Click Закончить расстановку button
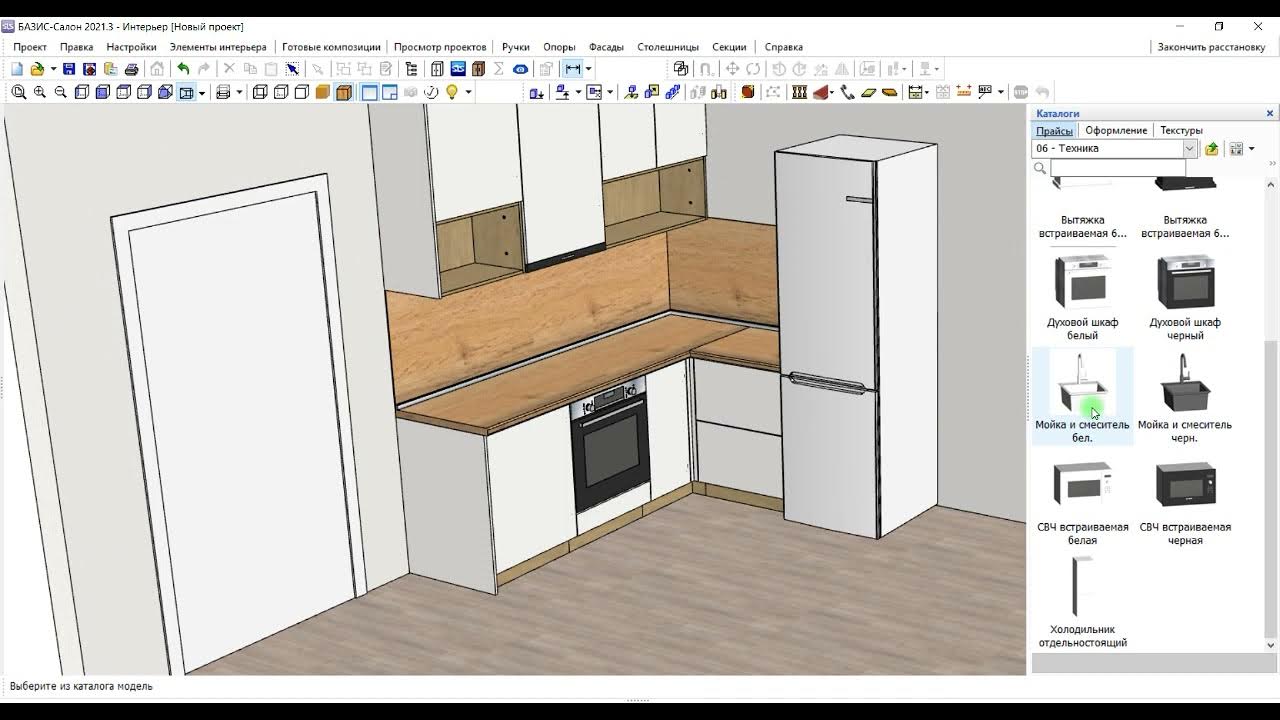 (1211, 47)
